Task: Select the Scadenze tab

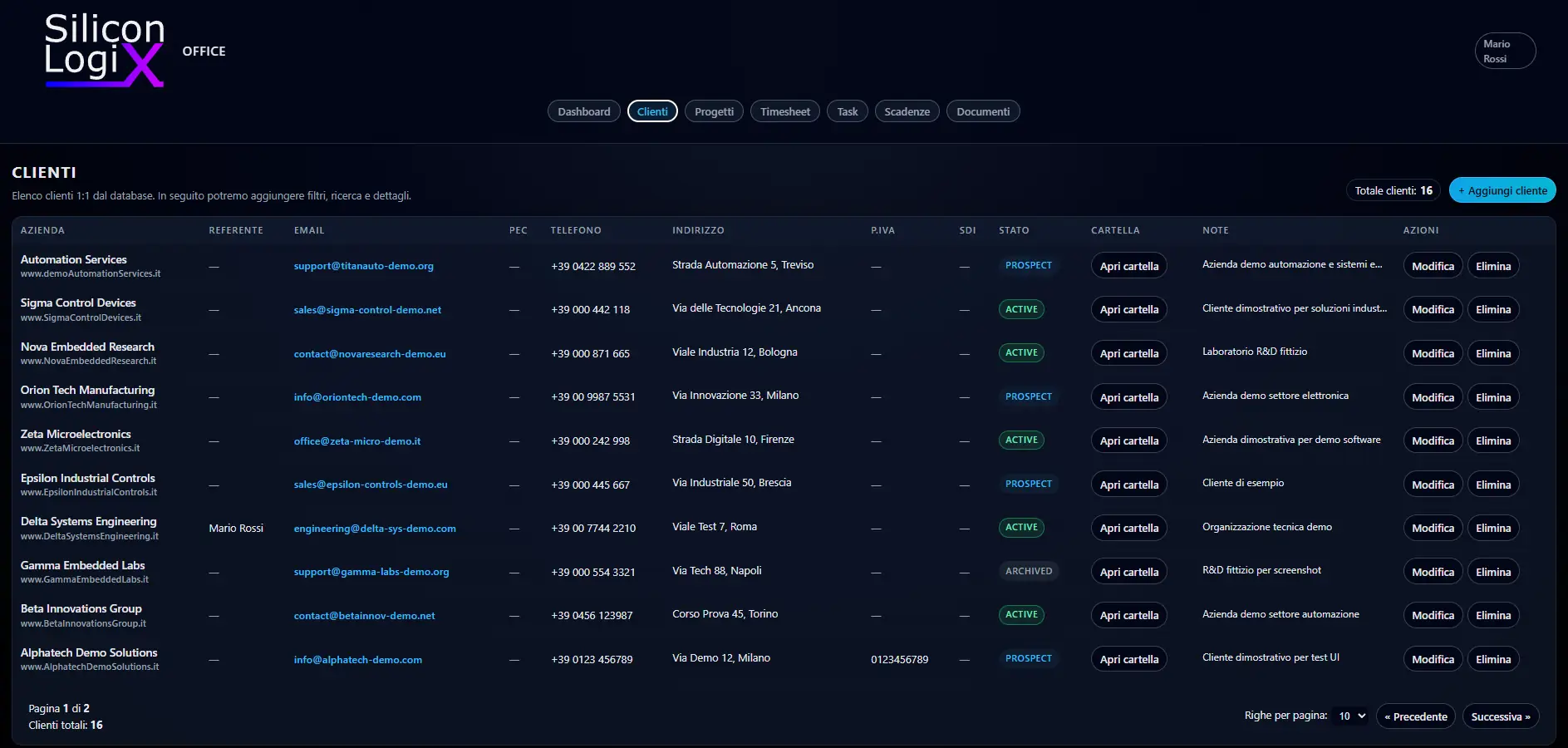Action: pyautogui.click(x=907, y=111)
